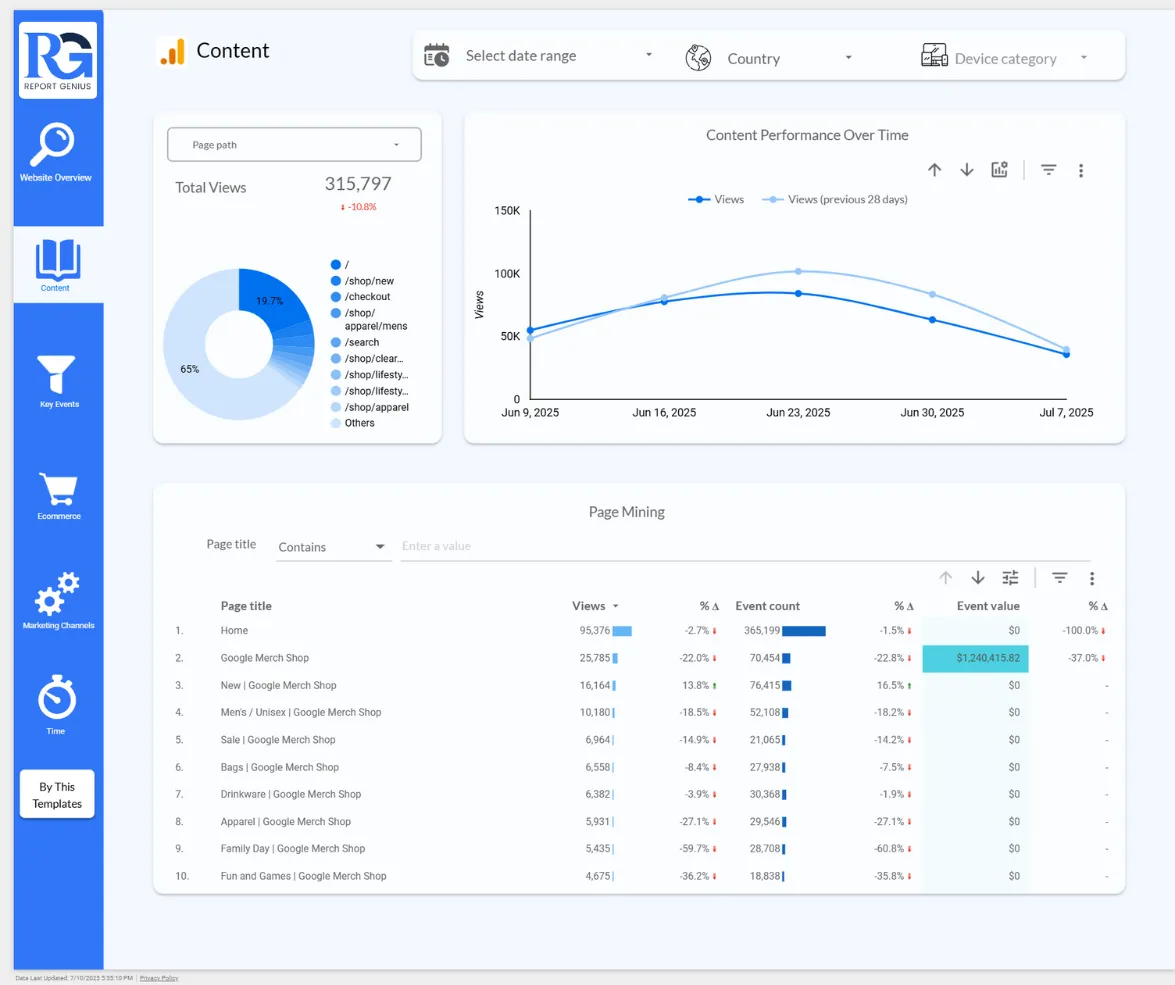This screenshot has width=1175, height=985.
Task: Click Others legend color dot
Action: click(336, 423)
